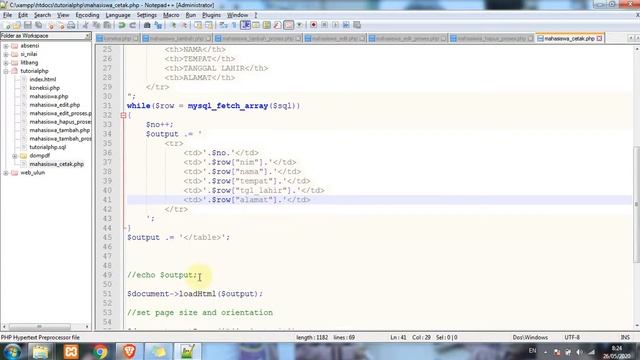Open the Search menu
640x360 pixels.
coord(42,15)
